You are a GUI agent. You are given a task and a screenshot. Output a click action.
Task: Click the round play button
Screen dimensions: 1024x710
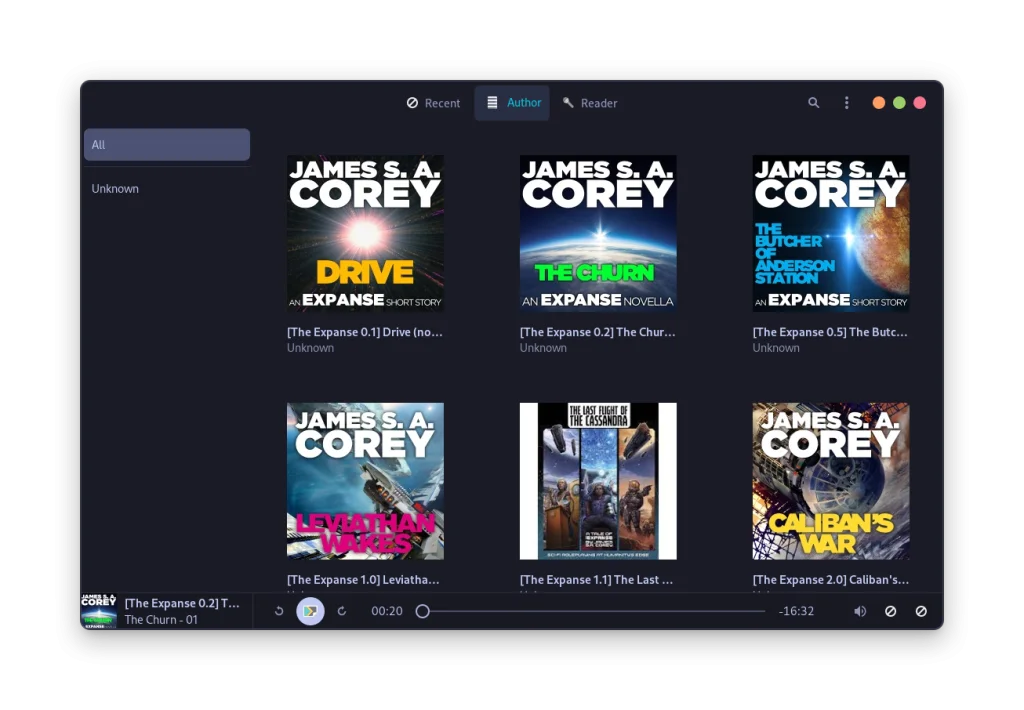point(310,611)
